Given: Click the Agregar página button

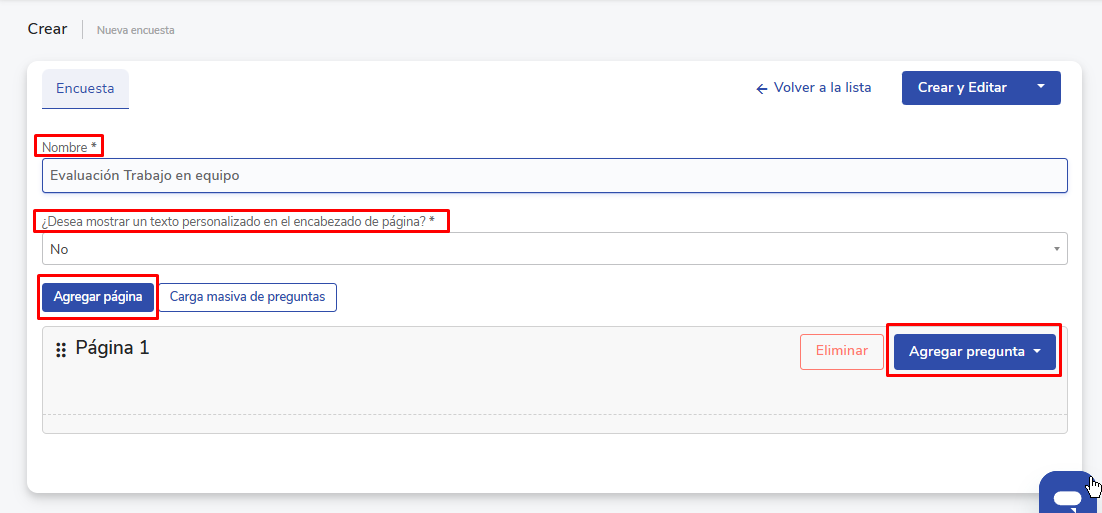Looking at the screenshot, I should click(x=98, y=297).
